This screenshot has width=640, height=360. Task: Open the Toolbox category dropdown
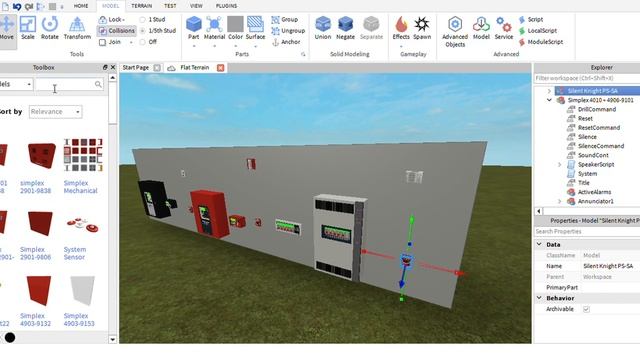point(16,84)
